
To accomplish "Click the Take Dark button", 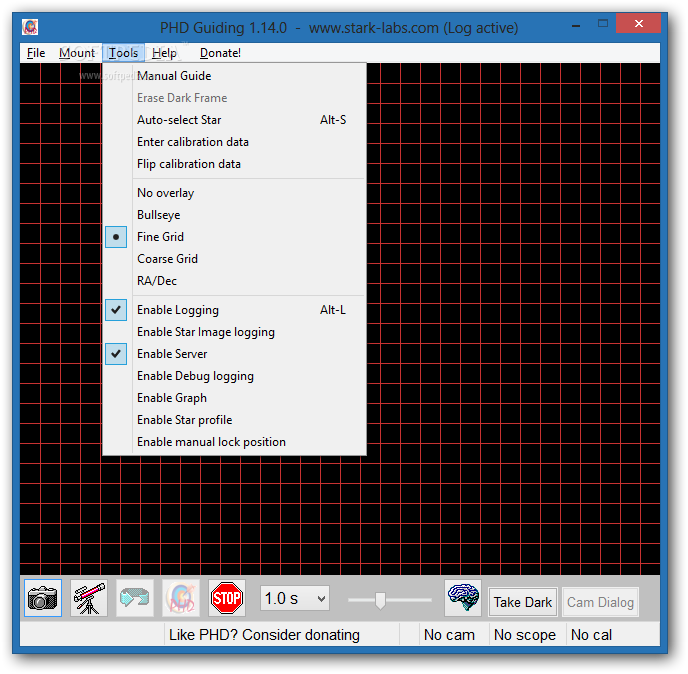I will 523,602.
